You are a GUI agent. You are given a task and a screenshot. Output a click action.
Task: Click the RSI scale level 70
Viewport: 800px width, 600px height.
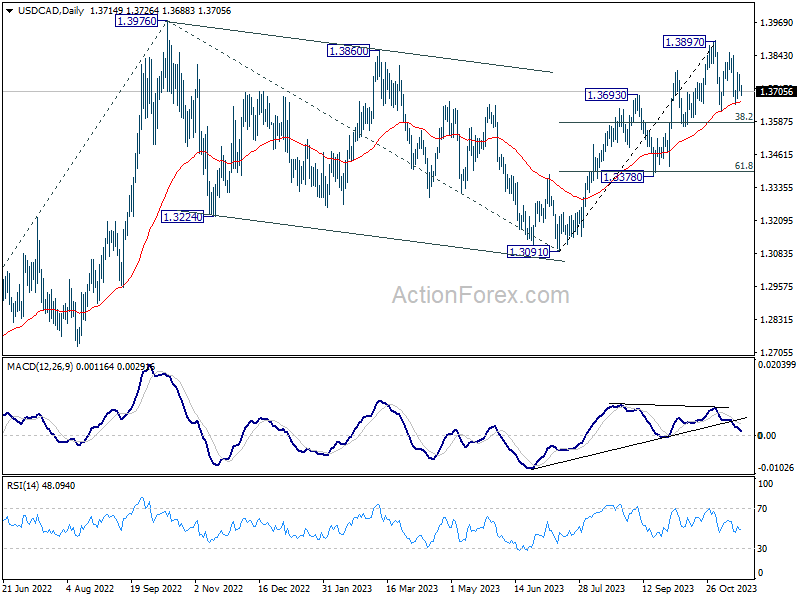click(762, 509)
